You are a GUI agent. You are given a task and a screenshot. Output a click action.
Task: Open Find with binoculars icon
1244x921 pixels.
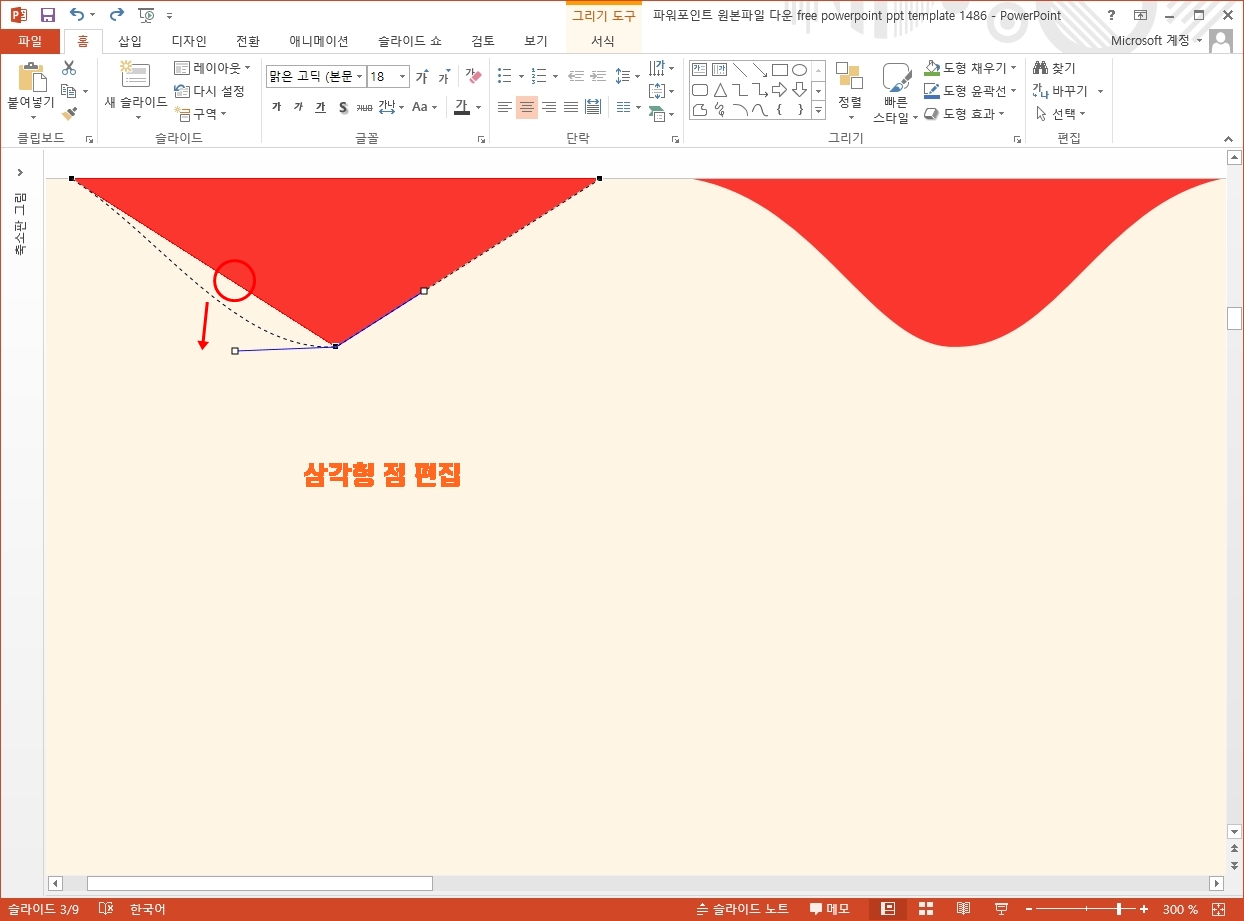(1040, 68)
